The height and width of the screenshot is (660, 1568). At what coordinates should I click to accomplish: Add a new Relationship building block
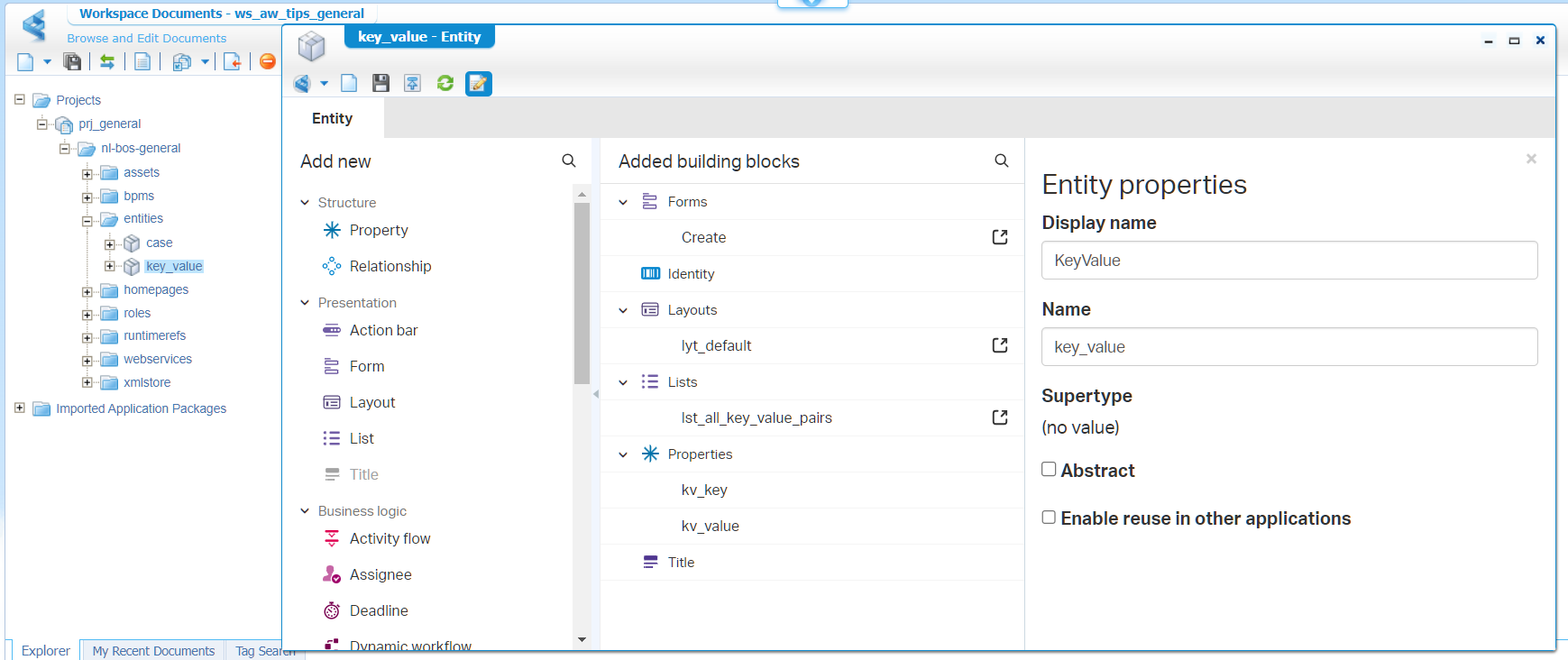pyautogui.click(x=390, y=266)
